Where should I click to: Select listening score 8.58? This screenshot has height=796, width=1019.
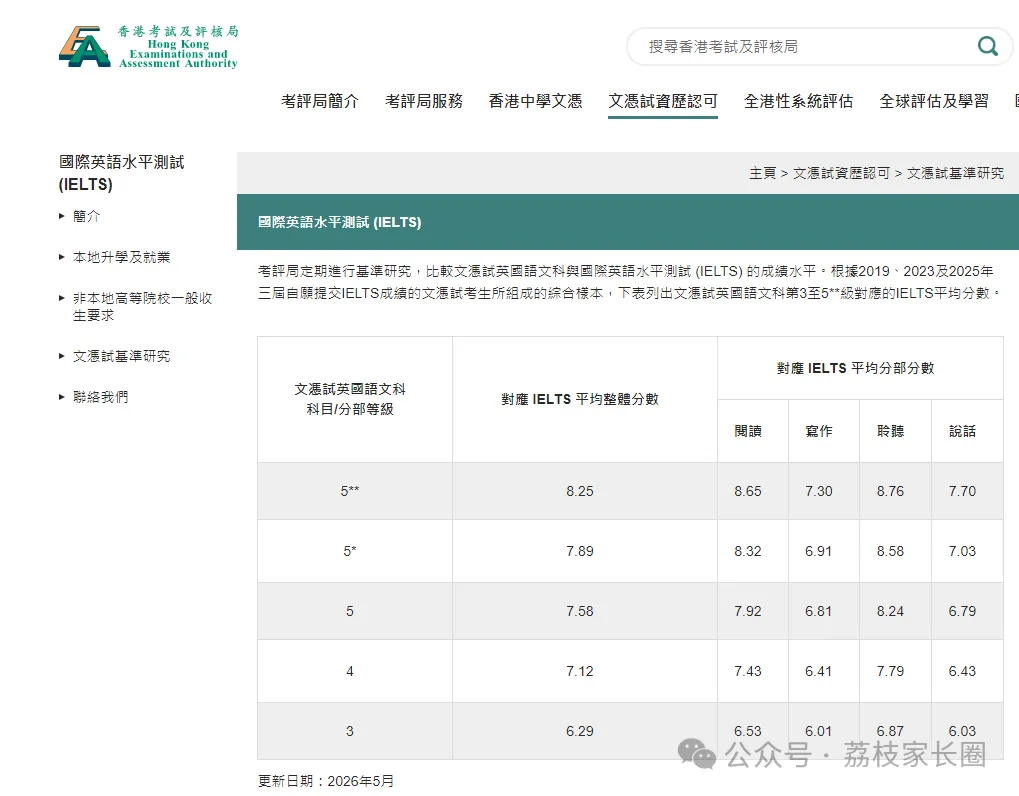[890, 551]
